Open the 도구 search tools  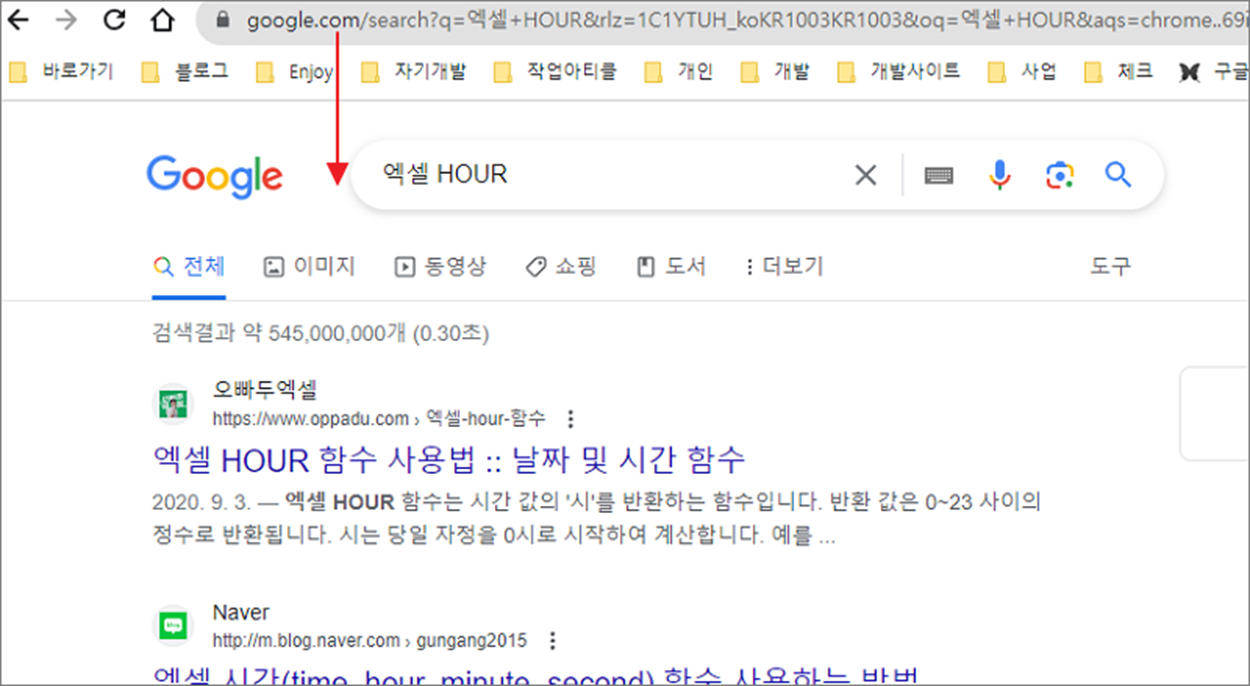(x=1110, y=267)
